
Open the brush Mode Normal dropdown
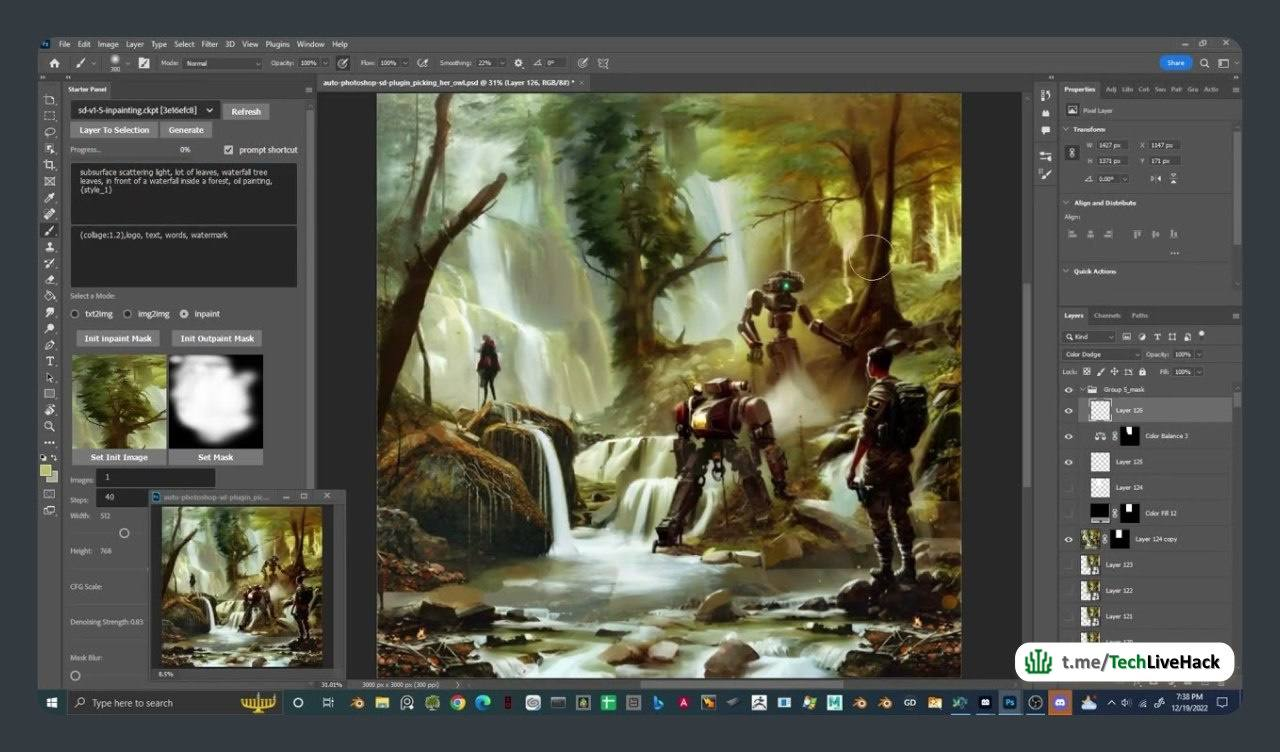pyautogui.click(x=222, y=63)
